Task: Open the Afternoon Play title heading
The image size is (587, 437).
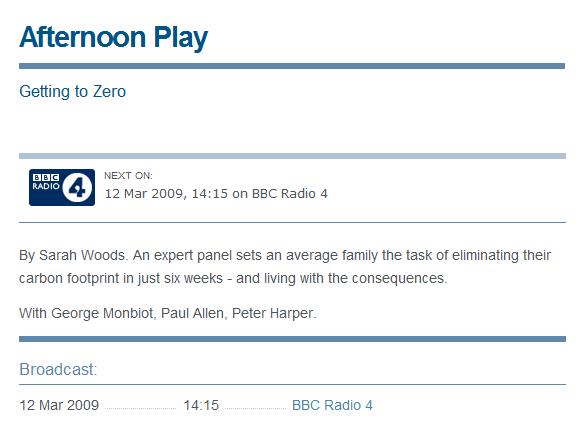Action: click(113, 37)
